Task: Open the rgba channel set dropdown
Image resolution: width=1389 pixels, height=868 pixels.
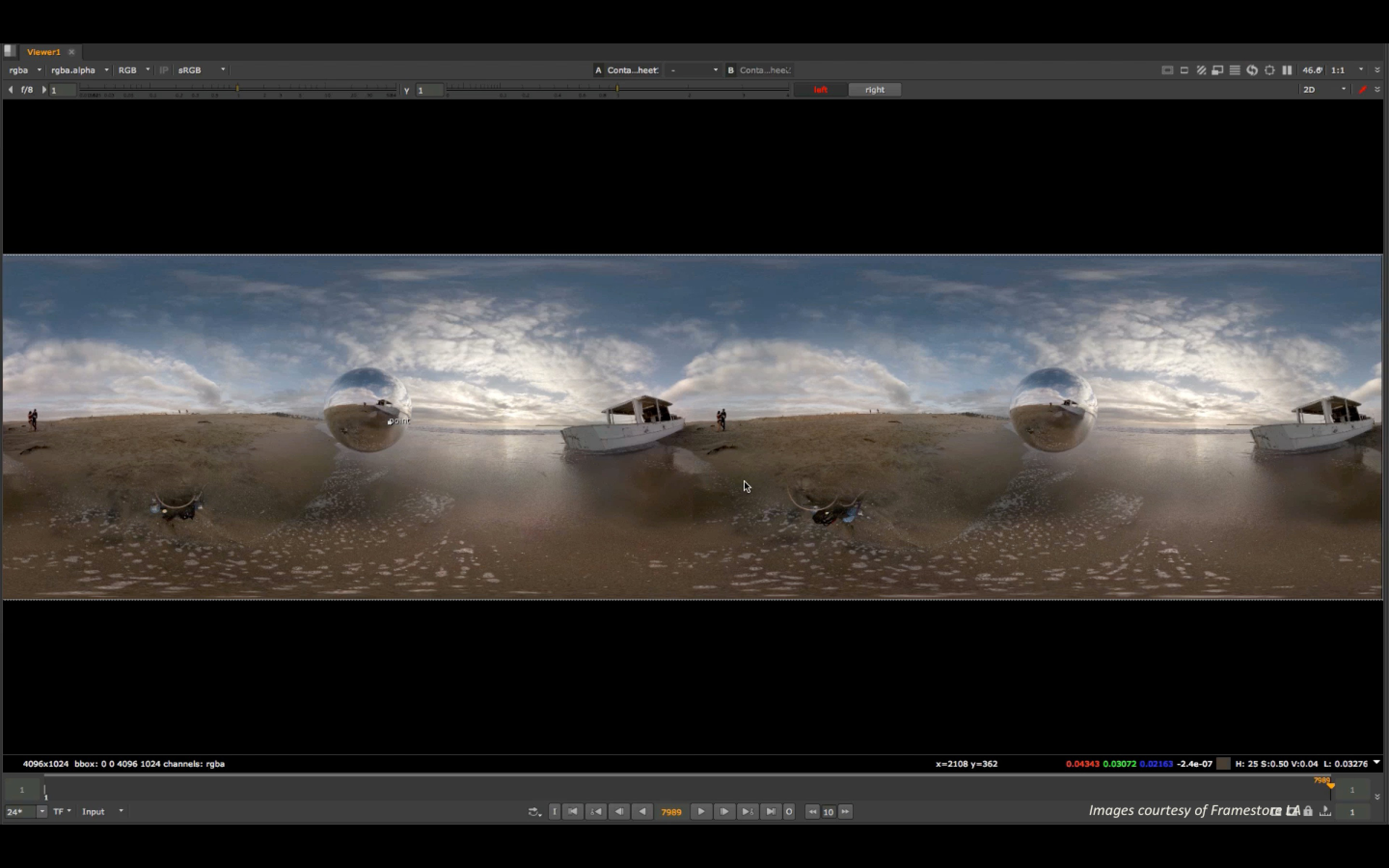Action: (25, 70)
